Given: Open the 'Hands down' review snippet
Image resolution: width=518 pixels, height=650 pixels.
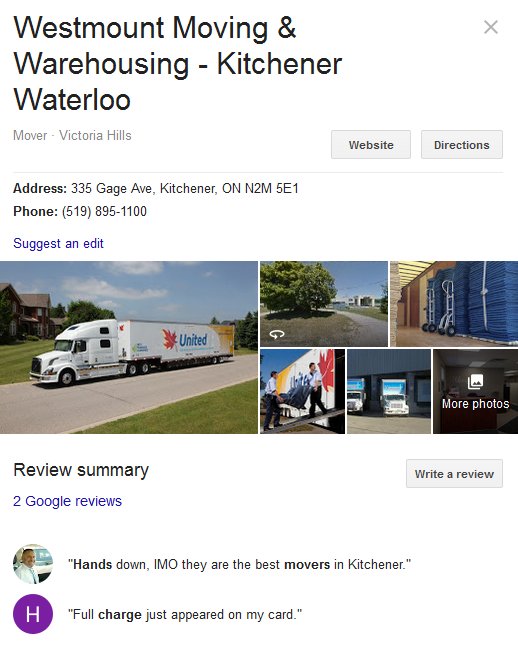Looking at the screenshot, I should (x=240, y=565).
